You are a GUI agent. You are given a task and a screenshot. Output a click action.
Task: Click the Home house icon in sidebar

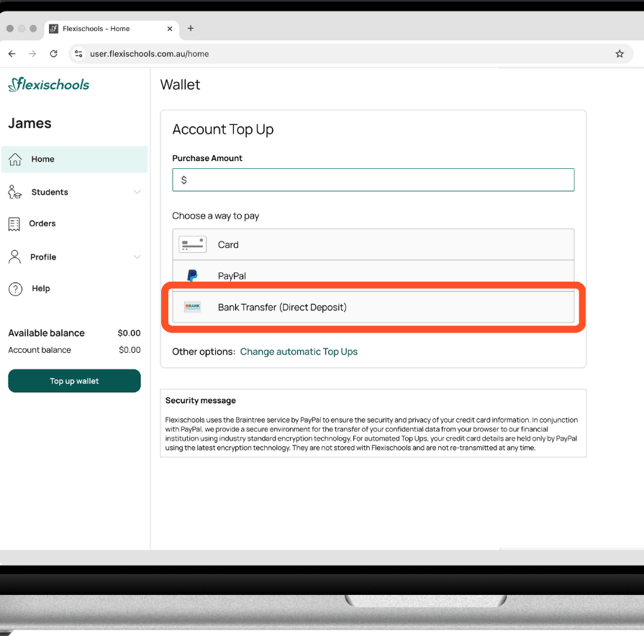tap(15, 159)
